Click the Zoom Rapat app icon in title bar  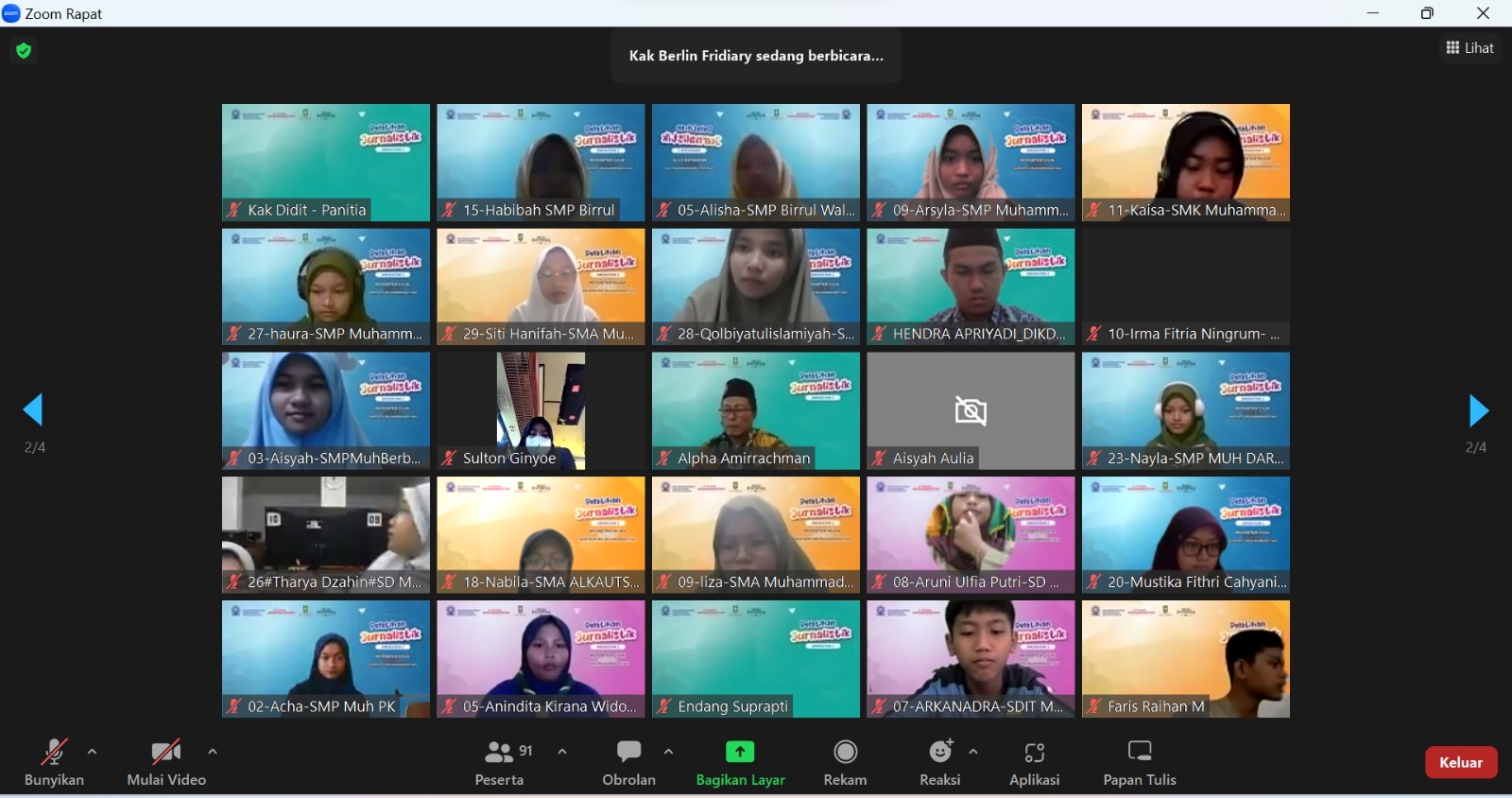pyautogui.click(x=11, y=13)
